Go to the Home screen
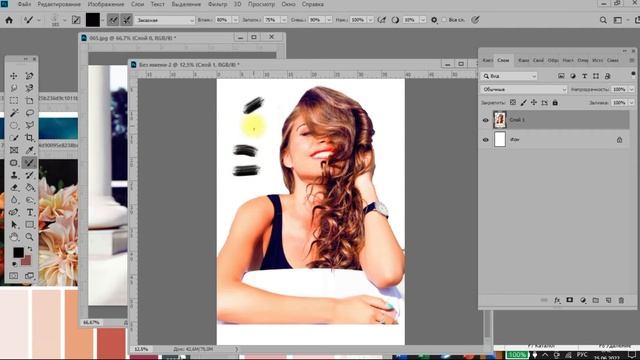640x360 pixels. tap(9, 20)
